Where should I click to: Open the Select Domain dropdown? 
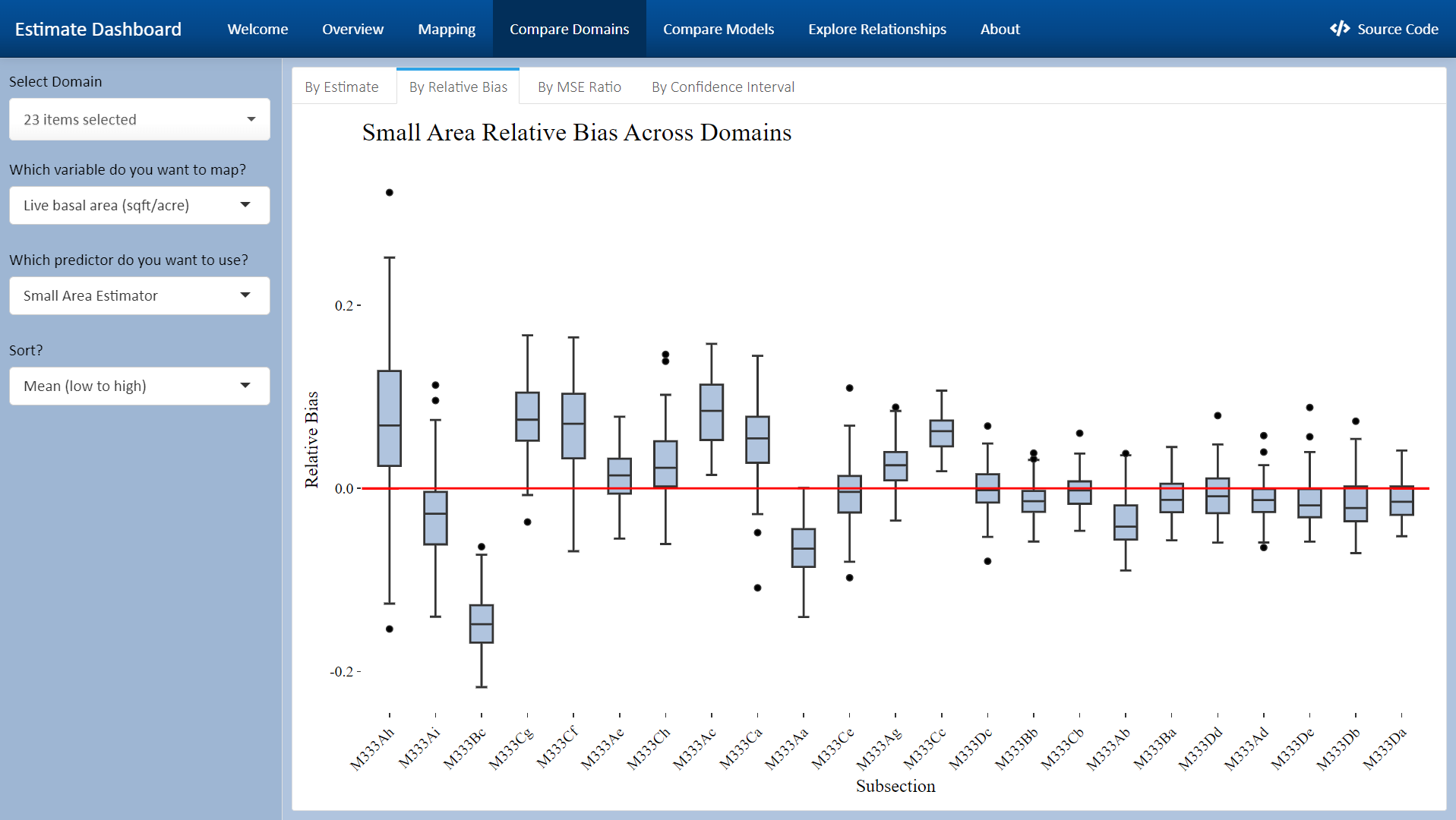(x=139, y=119)
